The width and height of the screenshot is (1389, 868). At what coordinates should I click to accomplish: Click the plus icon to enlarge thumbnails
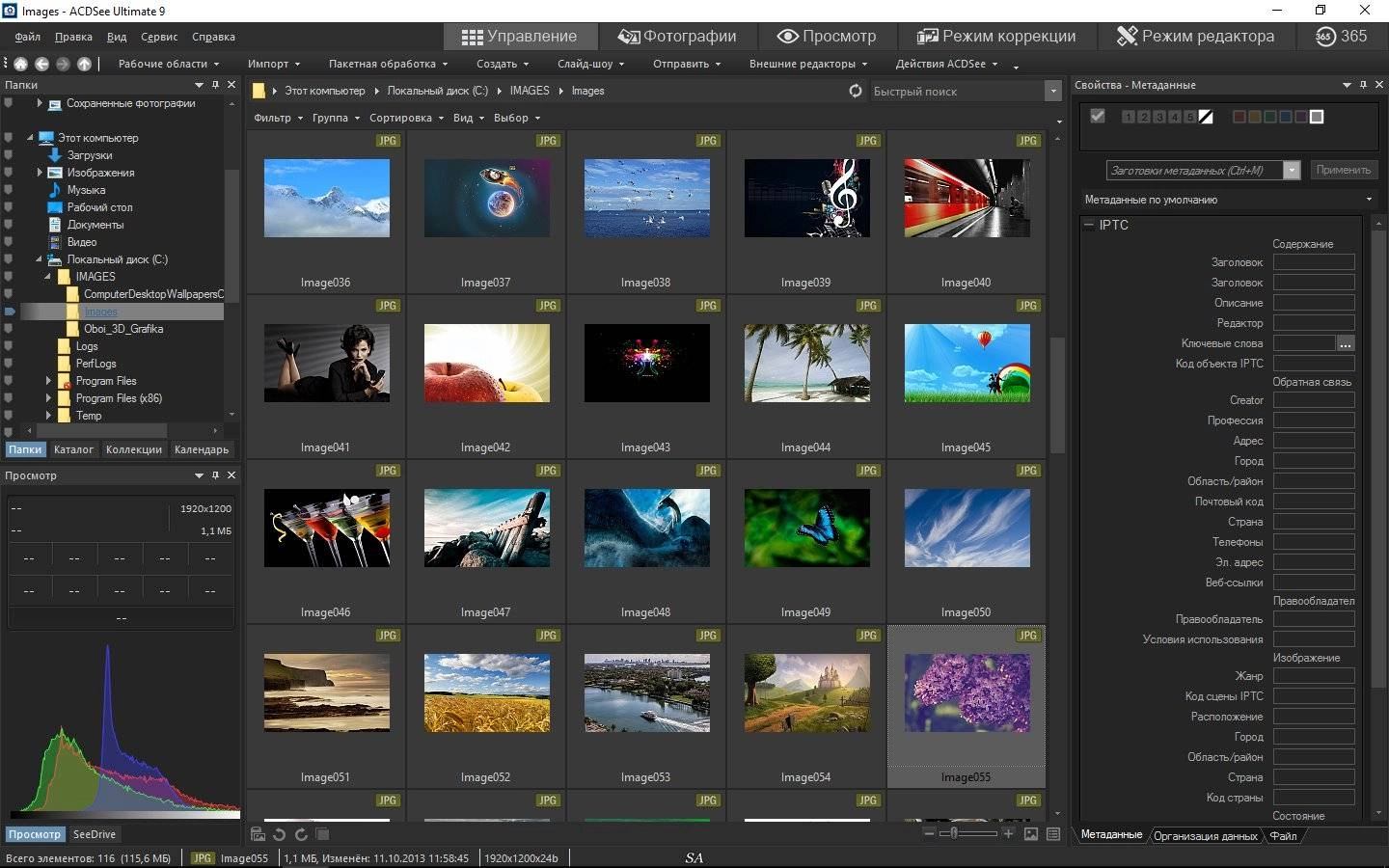tap(1008, 833)
